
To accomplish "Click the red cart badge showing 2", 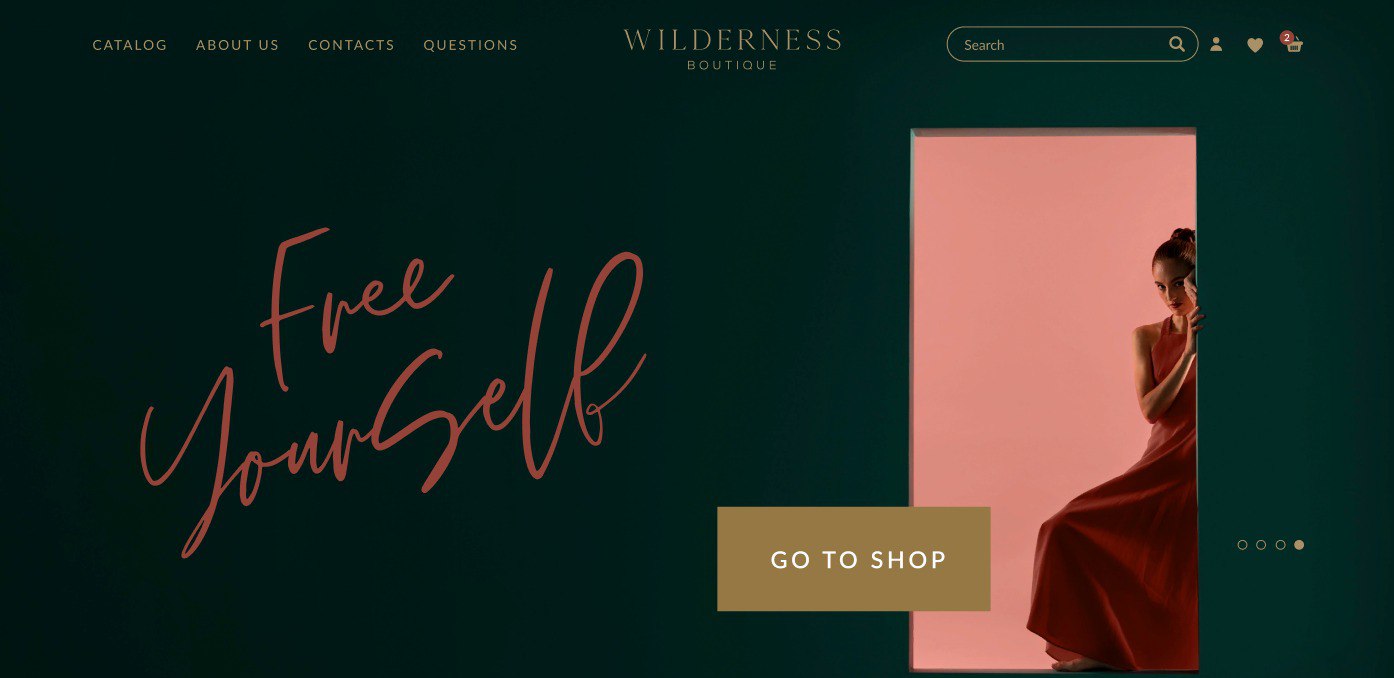I will [x=1287, y=38].
